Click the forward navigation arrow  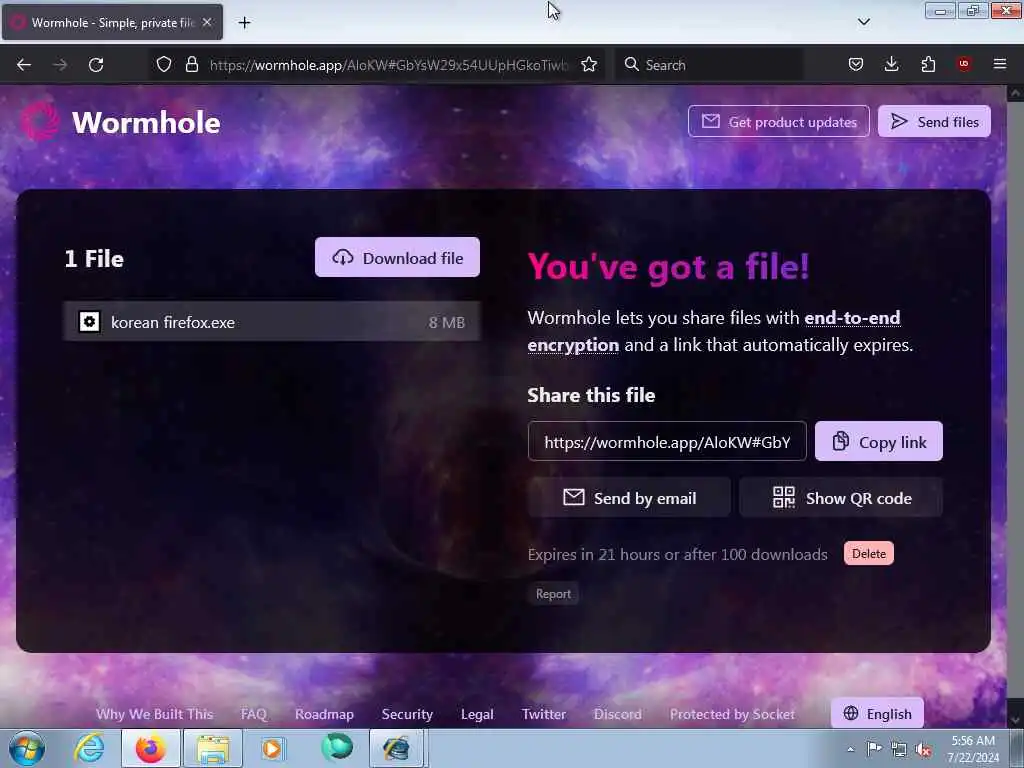pyautogui.click(x=60, y=65)
